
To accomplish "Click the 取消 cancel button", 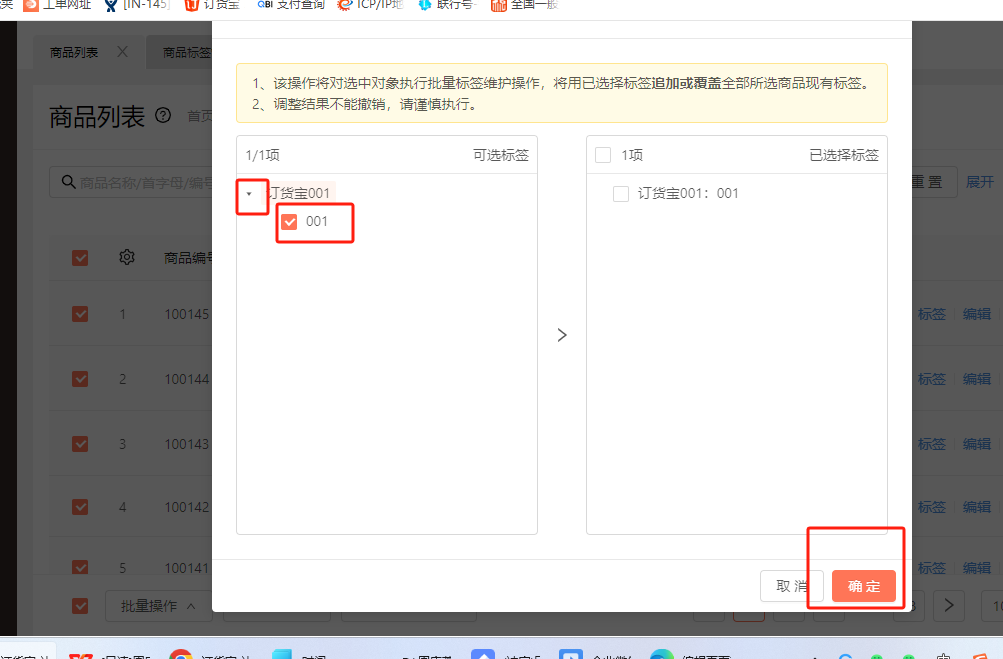I will (791, 586).
